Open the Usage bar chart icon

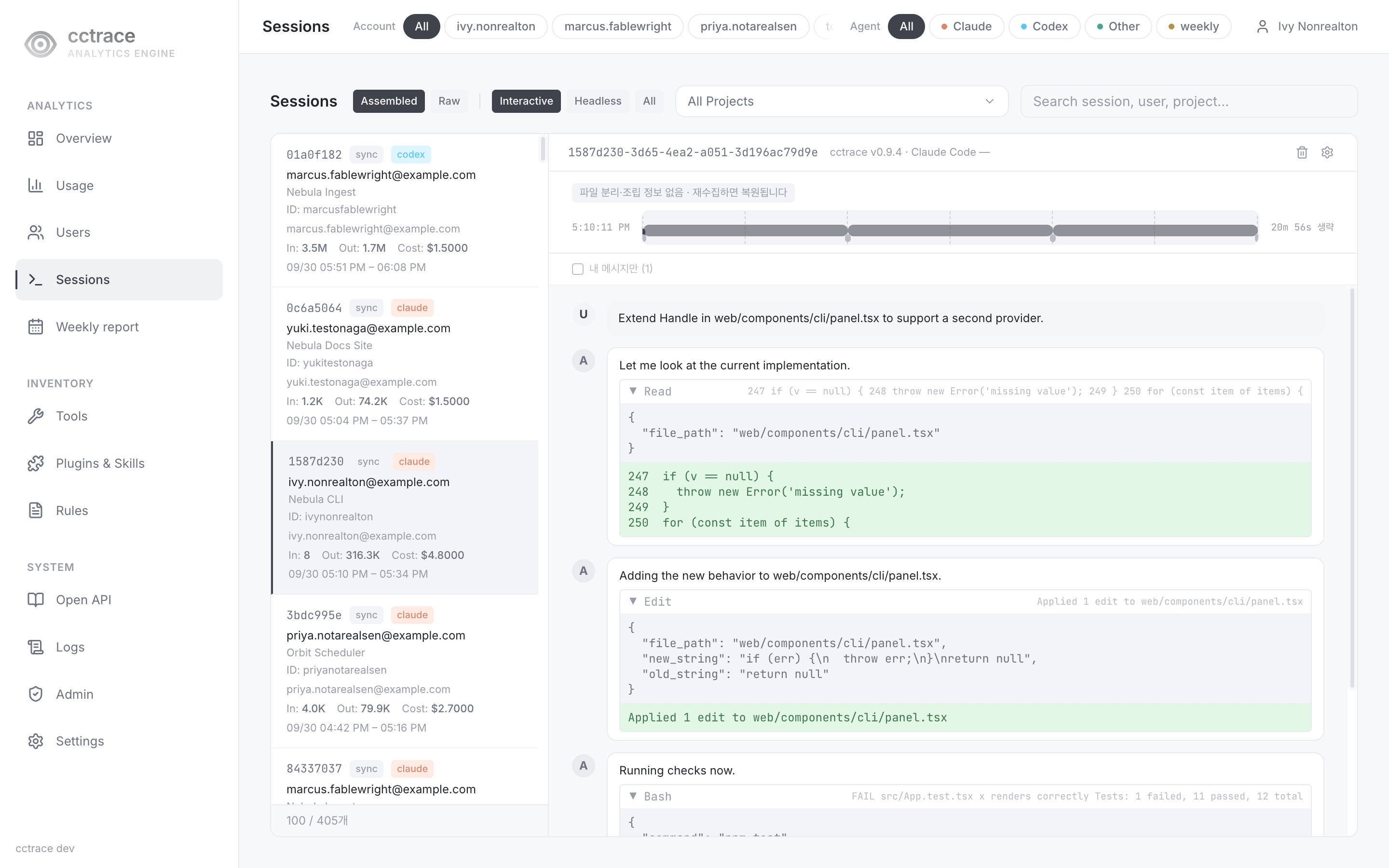tap(36, 186)
